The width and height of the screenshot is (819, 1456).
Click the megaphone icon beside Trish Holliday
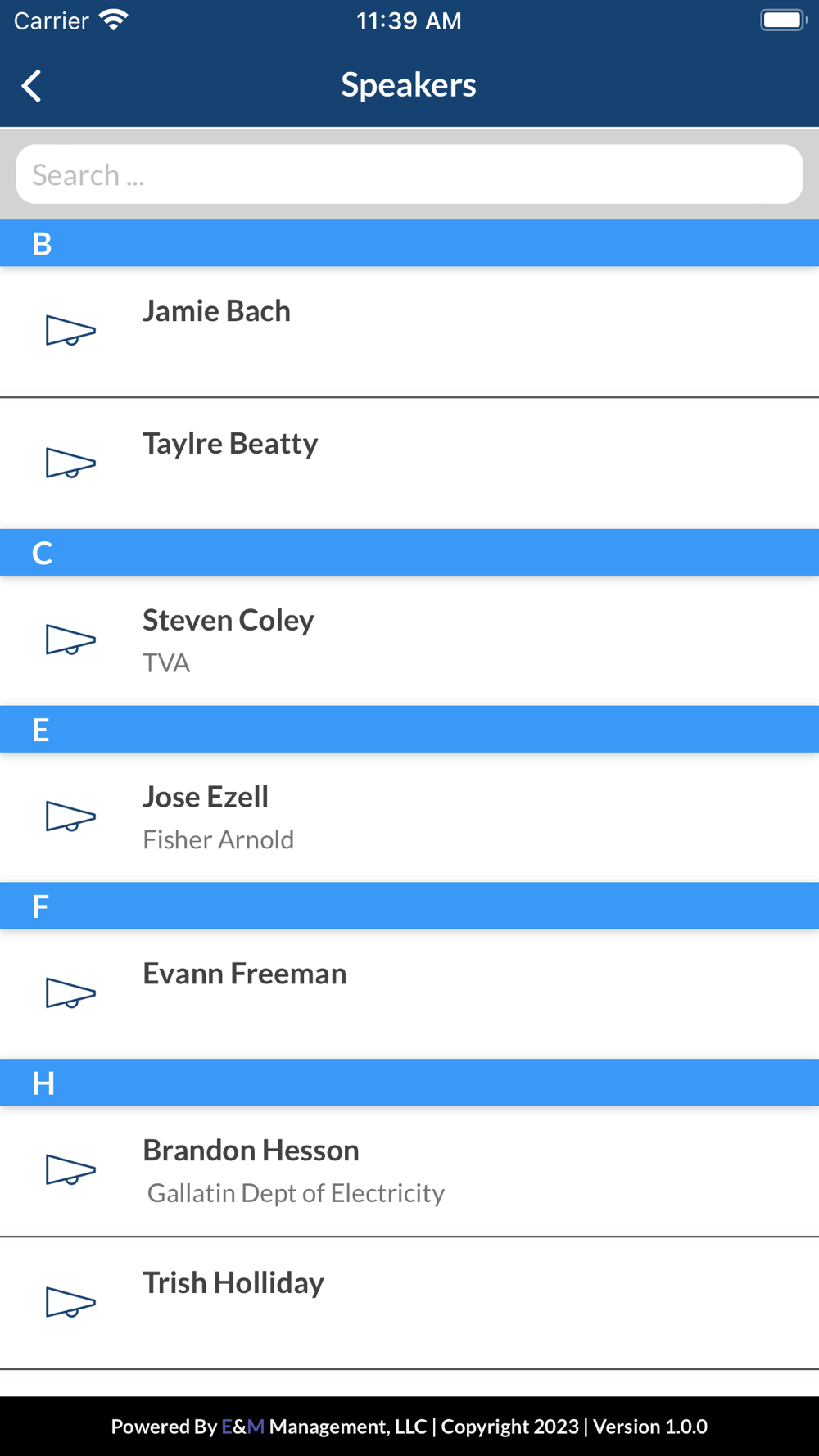coord(70,1303)
